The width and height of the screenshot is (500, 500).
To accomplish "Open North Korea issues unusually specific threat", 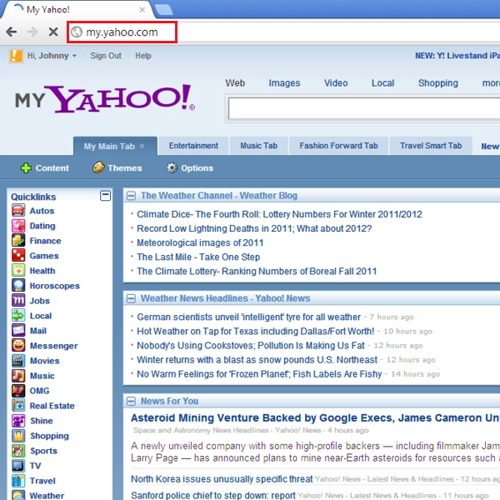I will coord(222,479).
